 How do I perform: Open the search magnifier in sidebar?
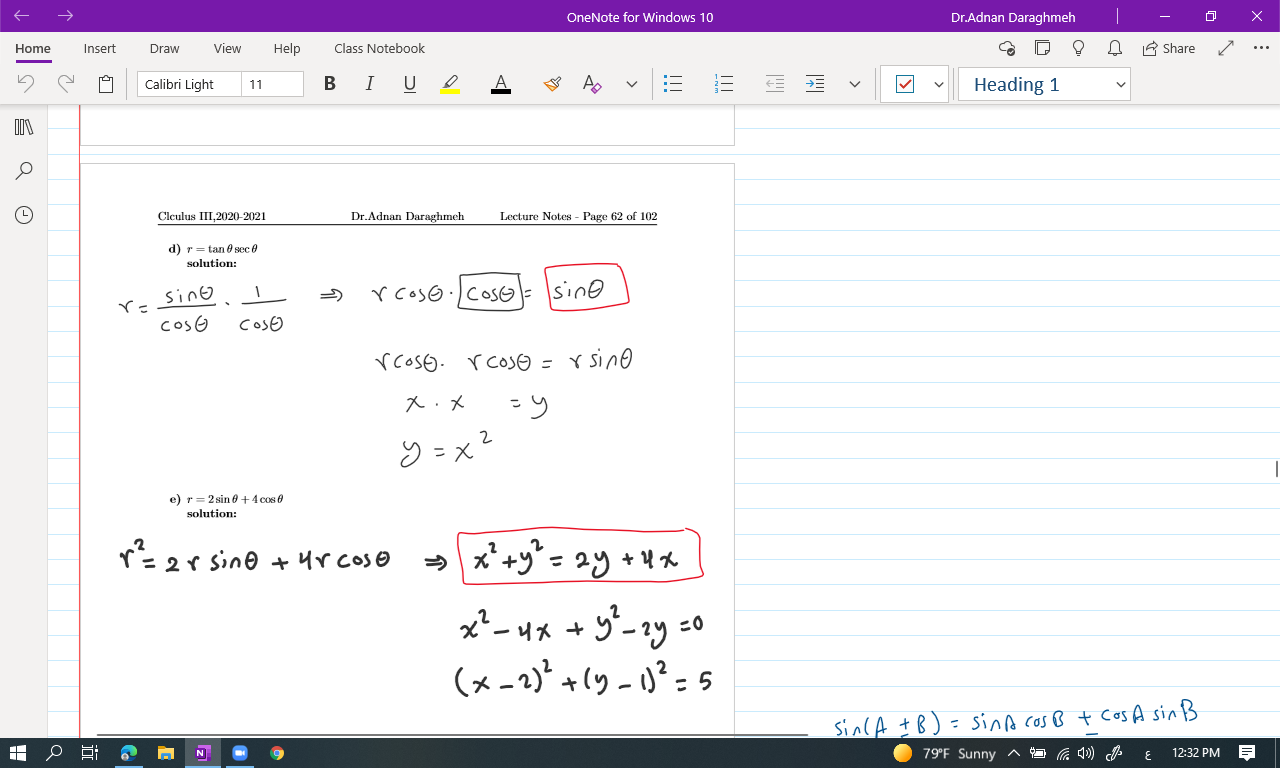(24, 171)
